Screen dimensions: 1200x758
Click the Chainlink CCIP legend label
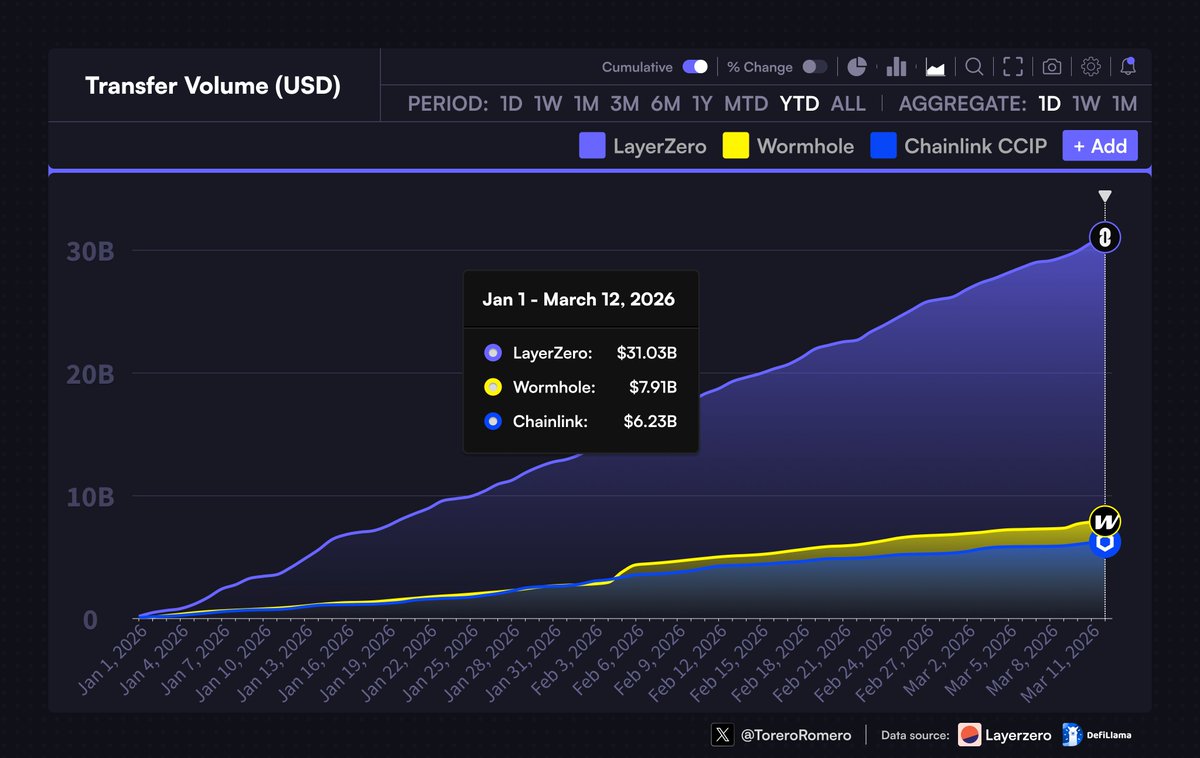(x=976, y=146)
